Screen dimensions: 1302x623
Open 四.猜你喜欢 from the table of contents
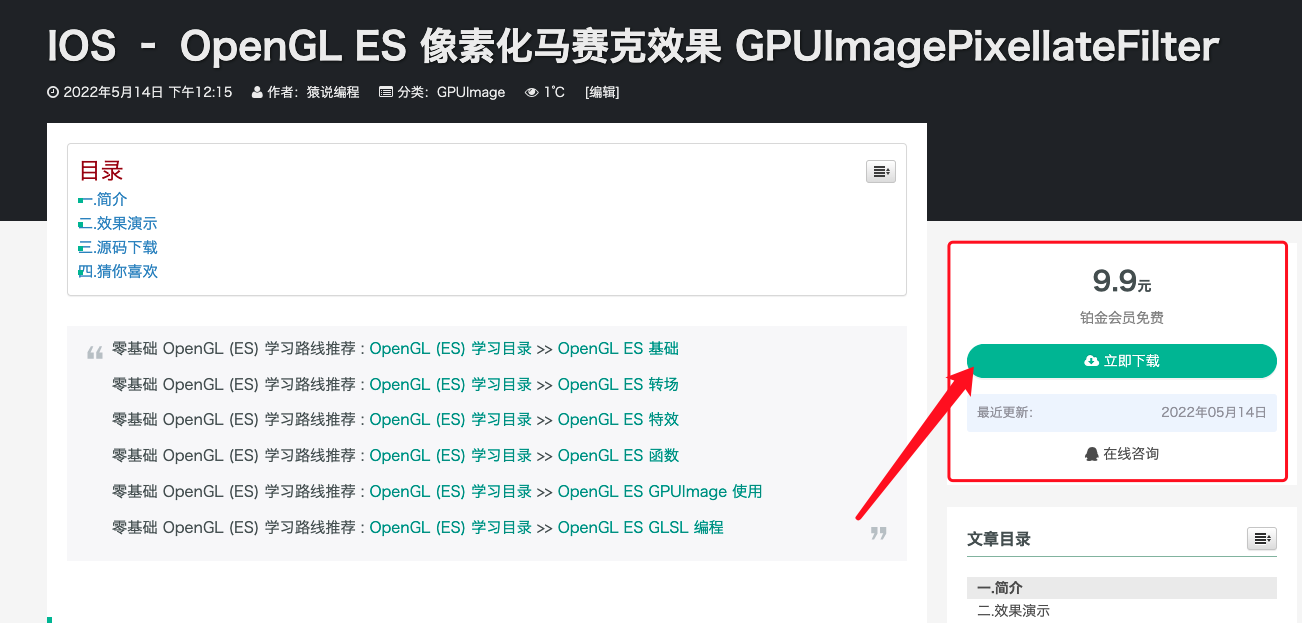coord(117,271)
